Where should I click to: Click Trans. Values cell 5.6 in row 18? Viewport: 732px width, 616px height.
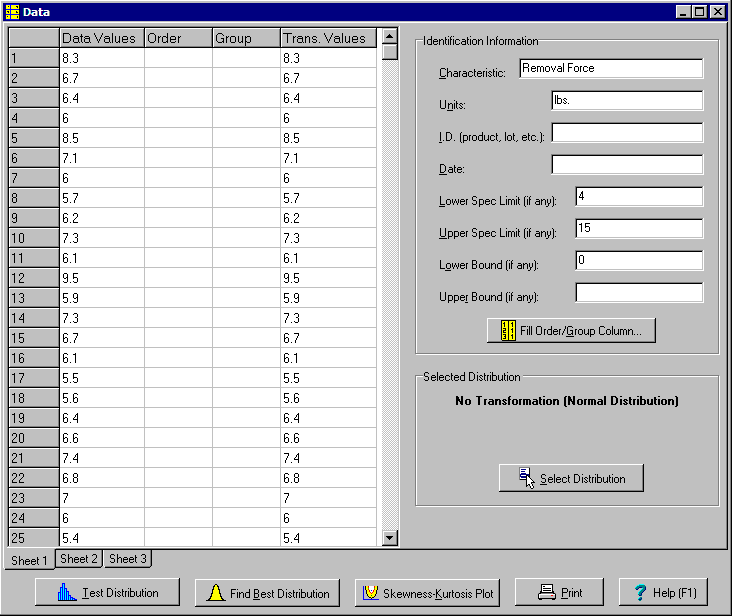point(329,398)
